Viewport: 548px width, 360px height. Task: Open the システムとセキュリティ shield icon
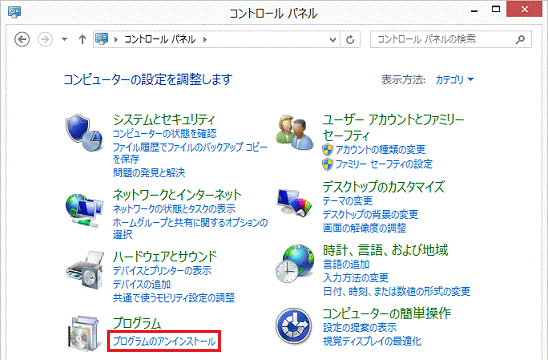84,133
